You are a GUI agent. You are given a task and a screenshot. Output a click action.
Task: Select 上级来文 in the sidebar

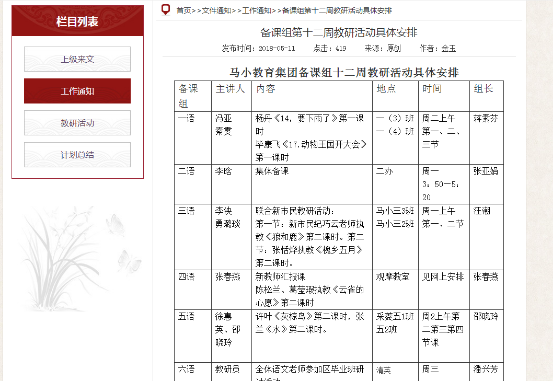point(77,59)
